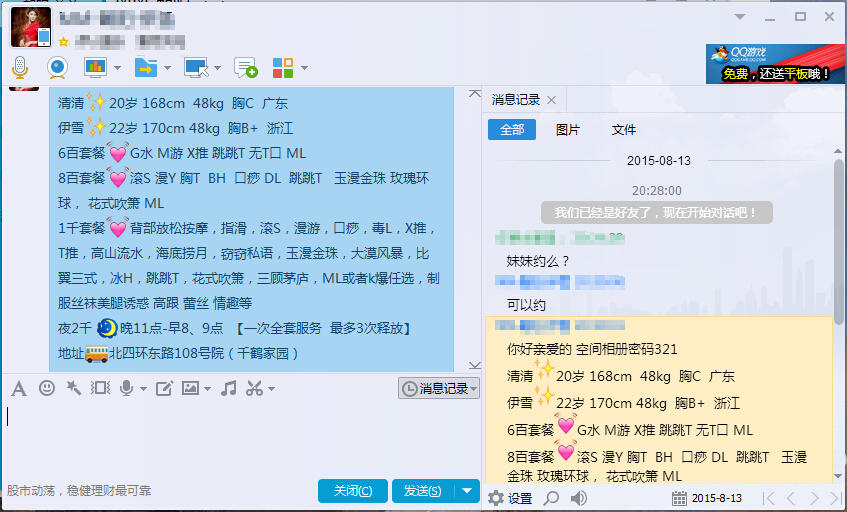This screenshot has width=847, height=512.
Task: Click the 我们已经是好友了 system notice
Action: point(657,213)
